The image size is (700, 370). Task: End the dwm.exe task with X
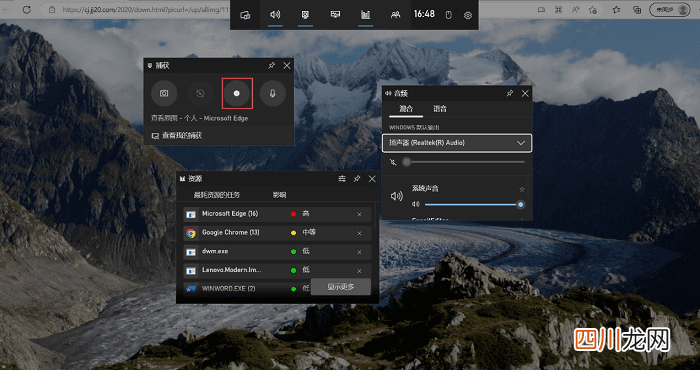tap(359, 252)
